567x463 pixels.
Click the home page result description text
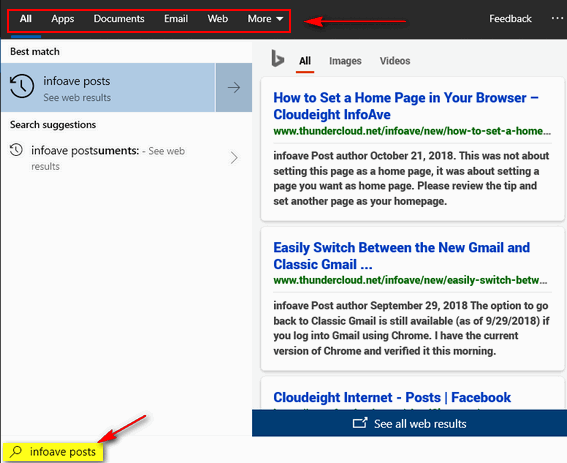411,178
